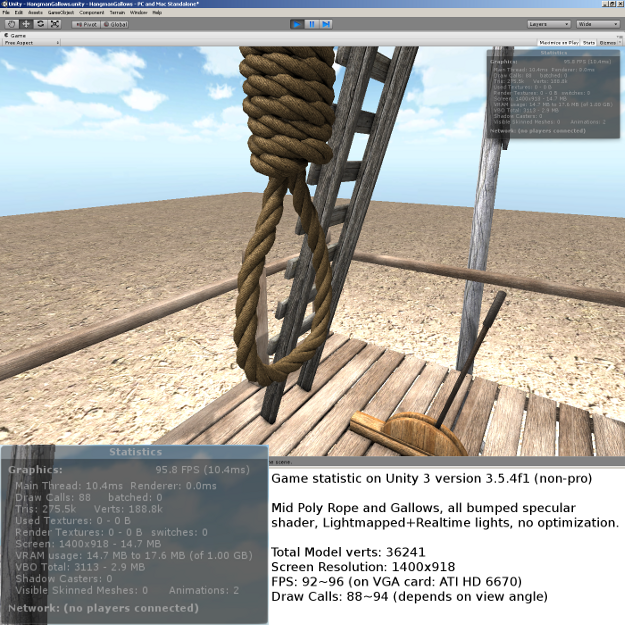Screen dimensions: 625x625
Task: Open the Wide layout dropdown
Action: (598, 24)
